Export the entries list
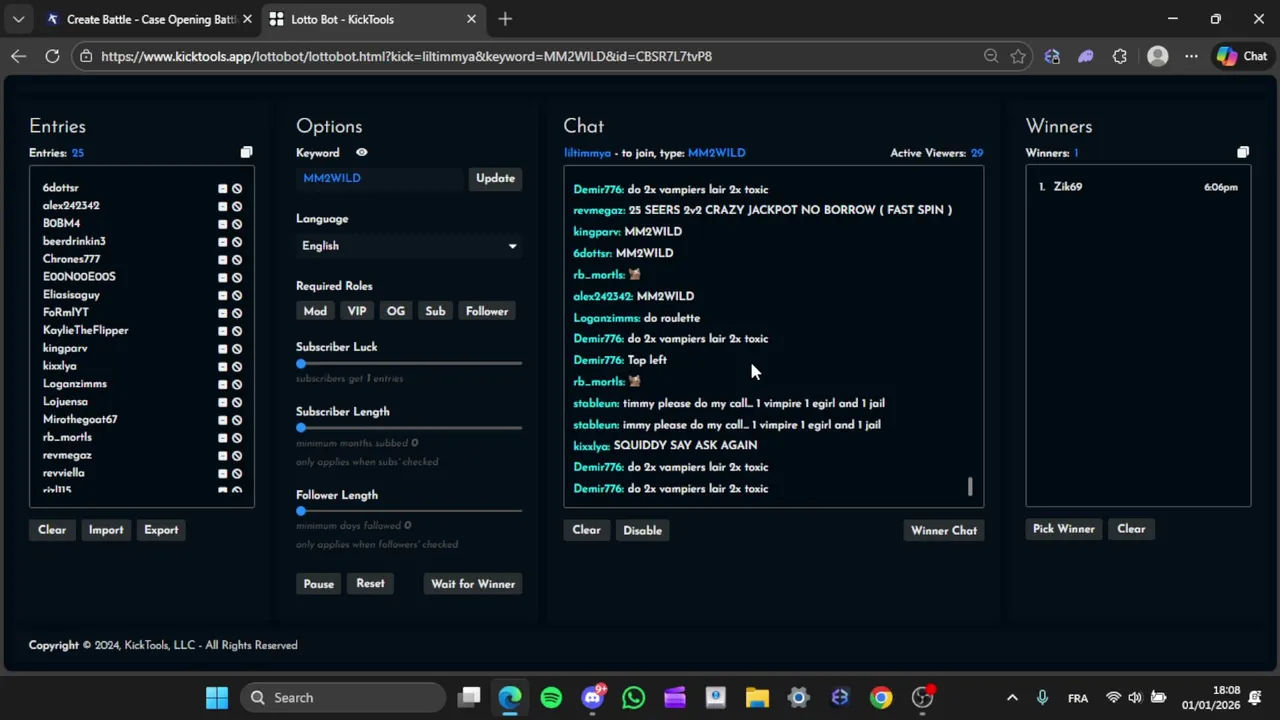 pyautogui.click(x=161, y=530)
